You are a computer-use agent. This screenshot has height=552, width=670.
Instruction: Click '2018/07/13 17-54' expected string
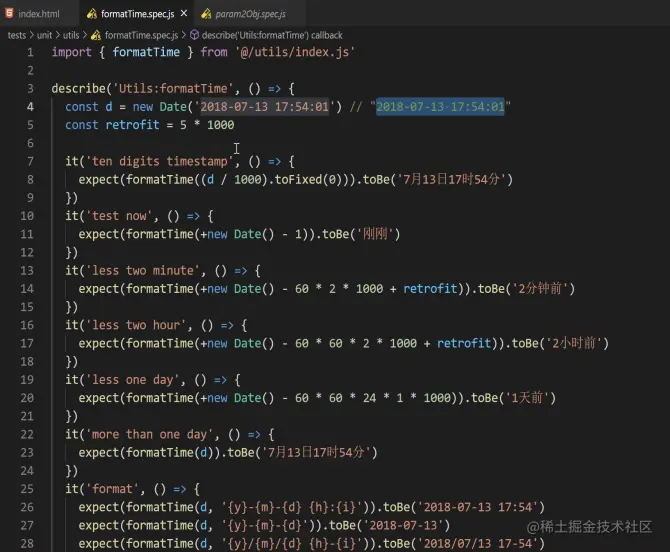(478, 543)
